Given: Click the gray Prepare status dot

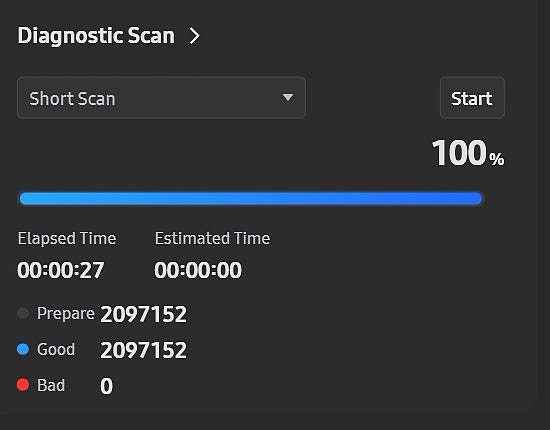Looking at the screenshot, I should (x=23, y=313).
